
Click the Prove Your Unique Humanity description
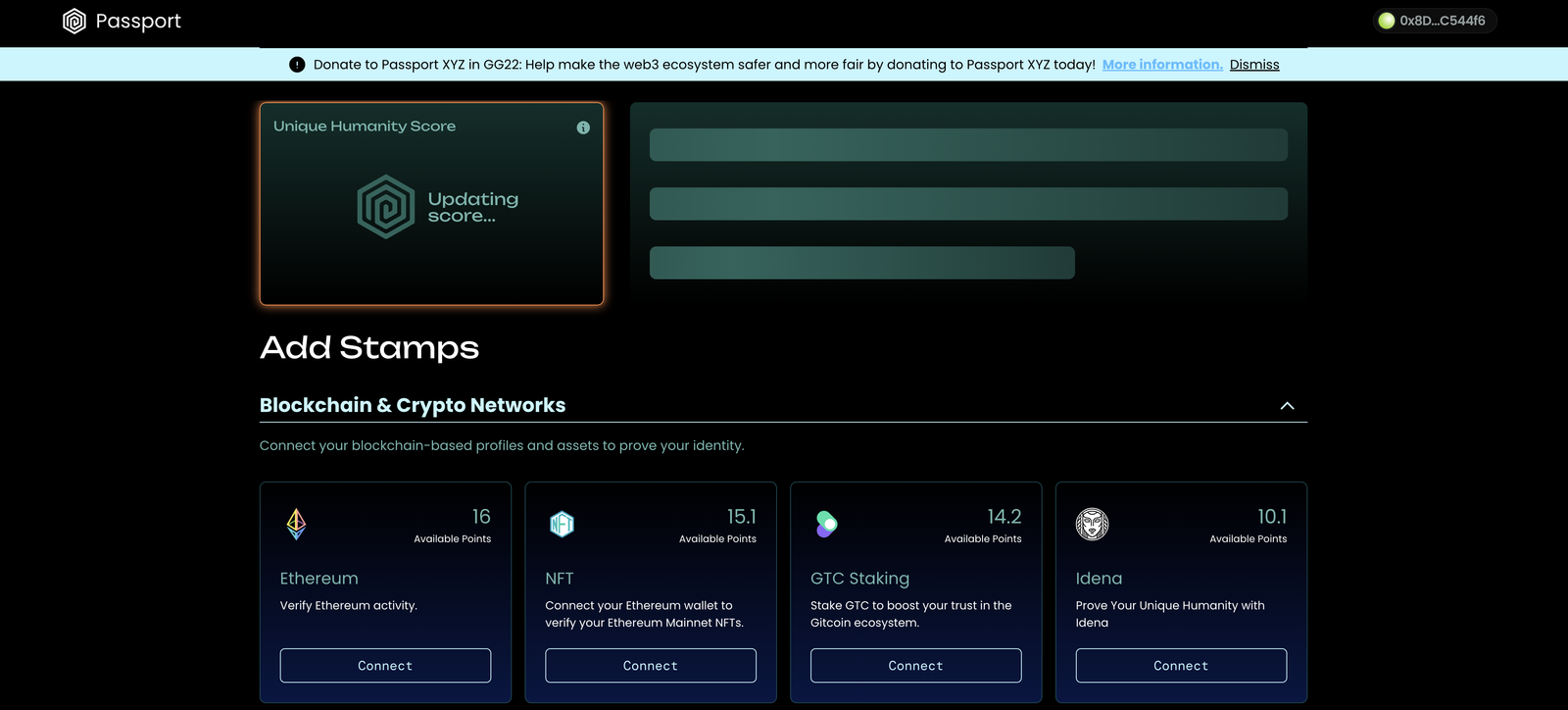tap(1170, 614)
